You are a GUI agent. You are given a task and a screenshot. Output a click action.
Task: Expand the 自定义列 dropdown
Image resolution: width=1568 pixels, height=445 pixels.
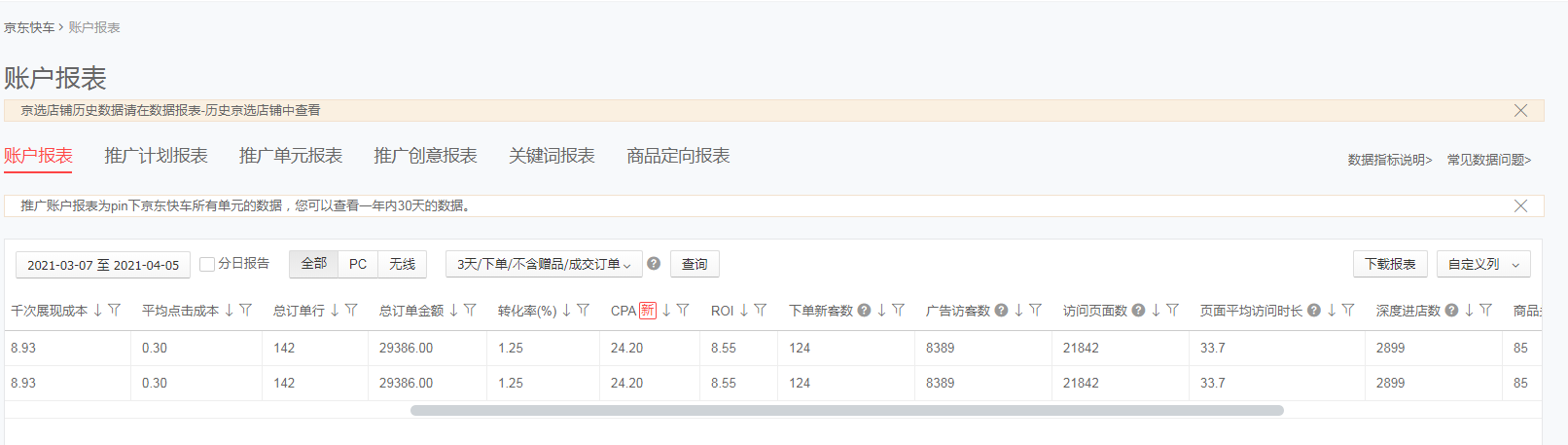(1483, 264)
